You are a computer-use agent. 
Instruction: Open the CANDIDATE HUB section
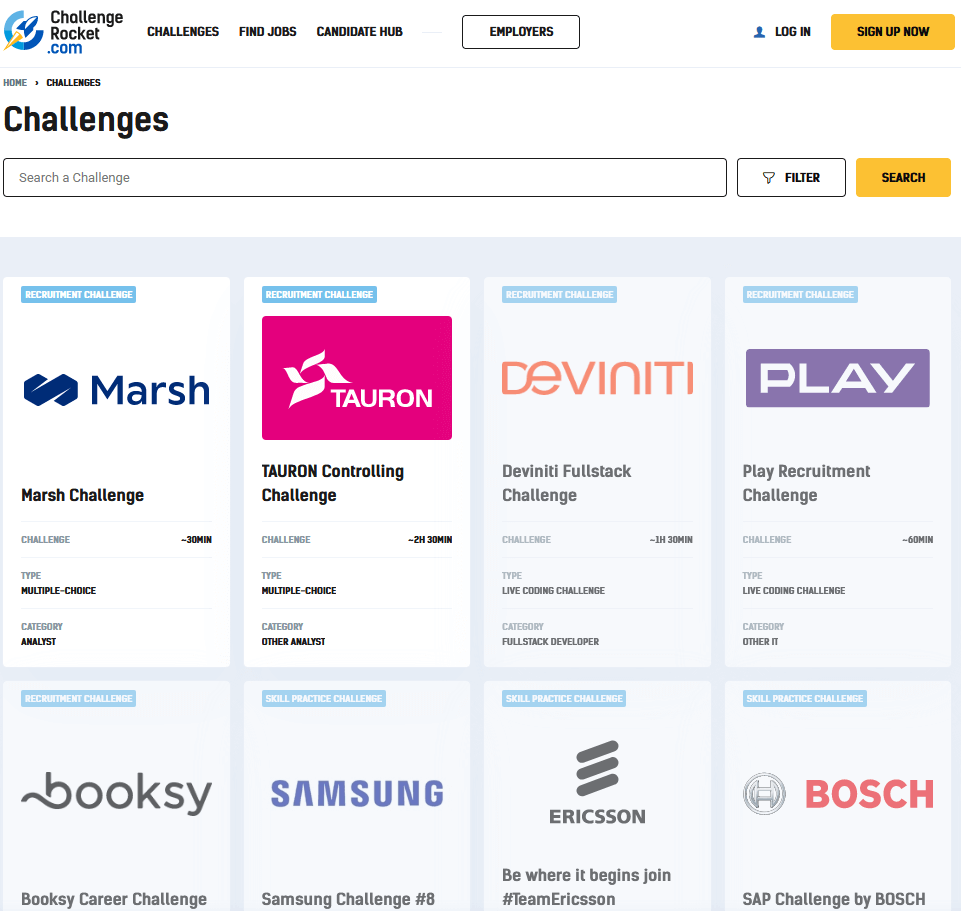(359, 31)
